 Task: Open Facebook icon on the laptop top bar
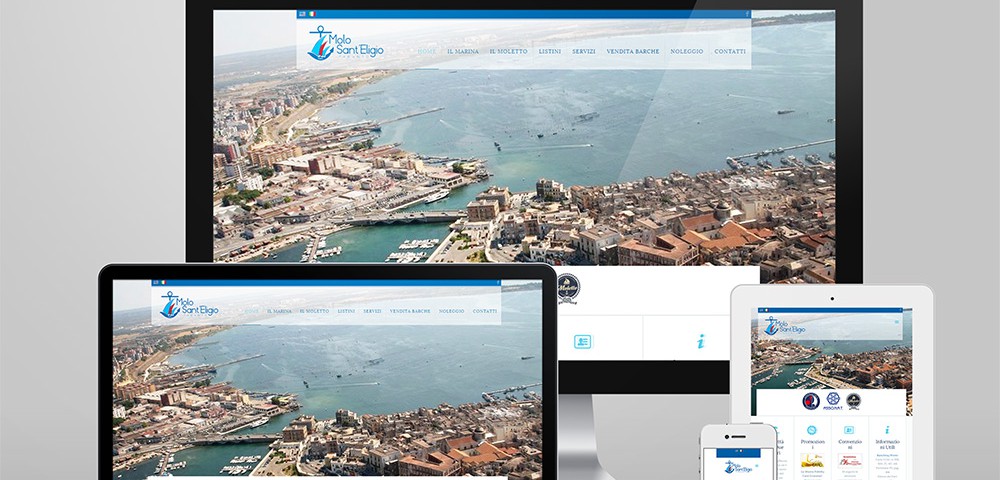498,282
